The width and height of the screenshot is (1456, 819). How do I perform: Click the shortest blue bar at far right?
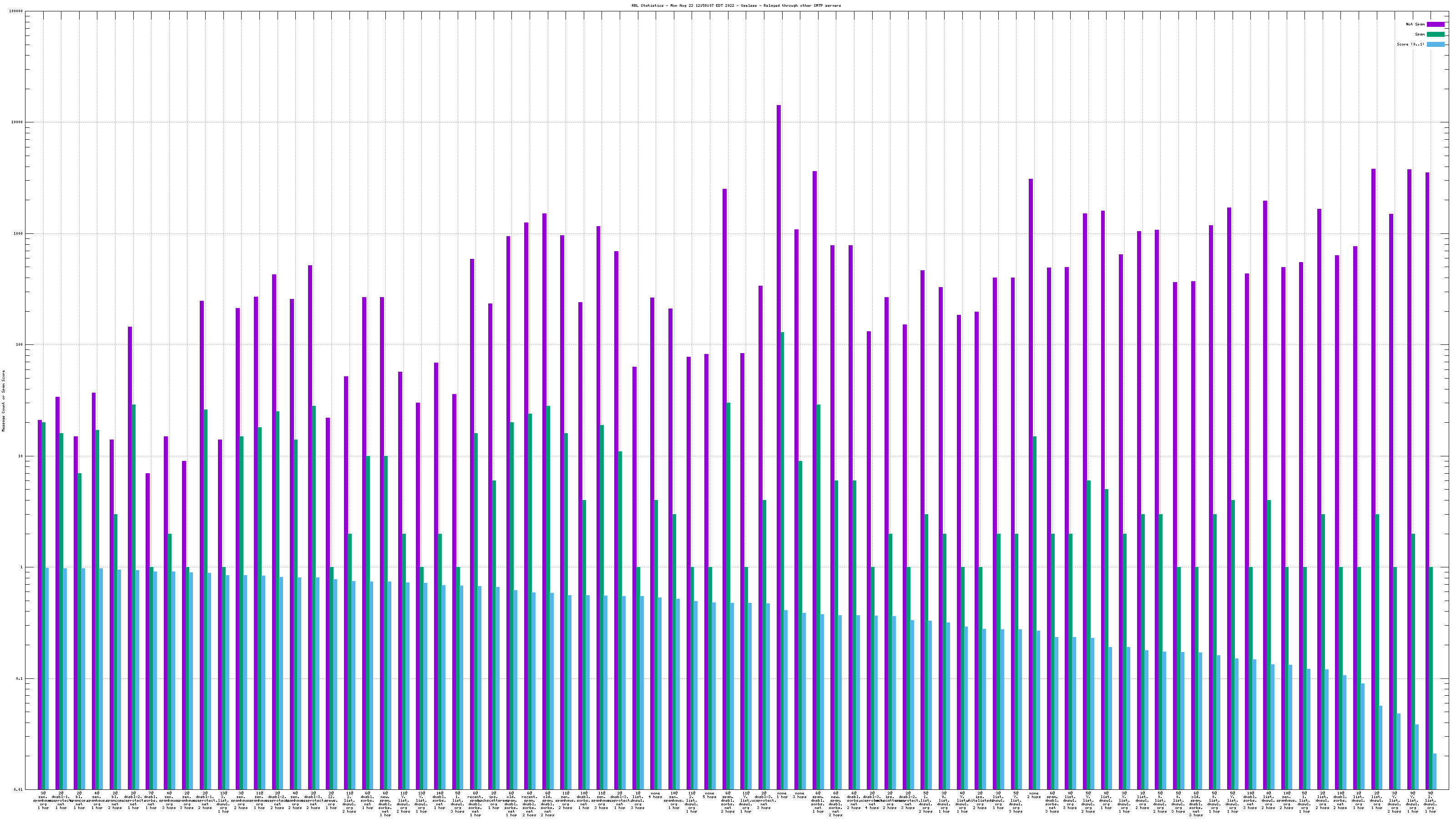1435,771
